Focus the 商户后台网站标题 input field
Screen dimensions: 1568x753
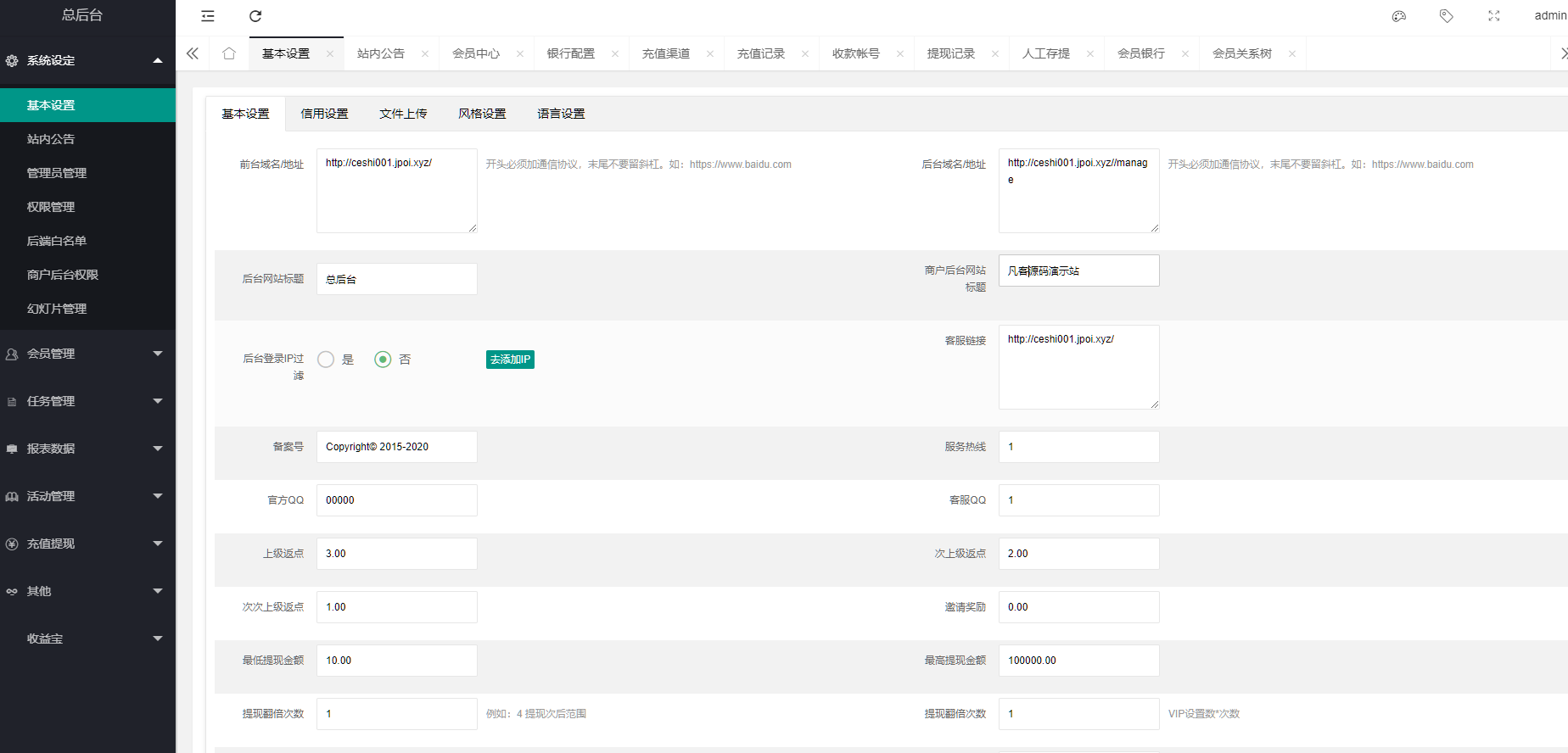click(x=1079, y=271)
